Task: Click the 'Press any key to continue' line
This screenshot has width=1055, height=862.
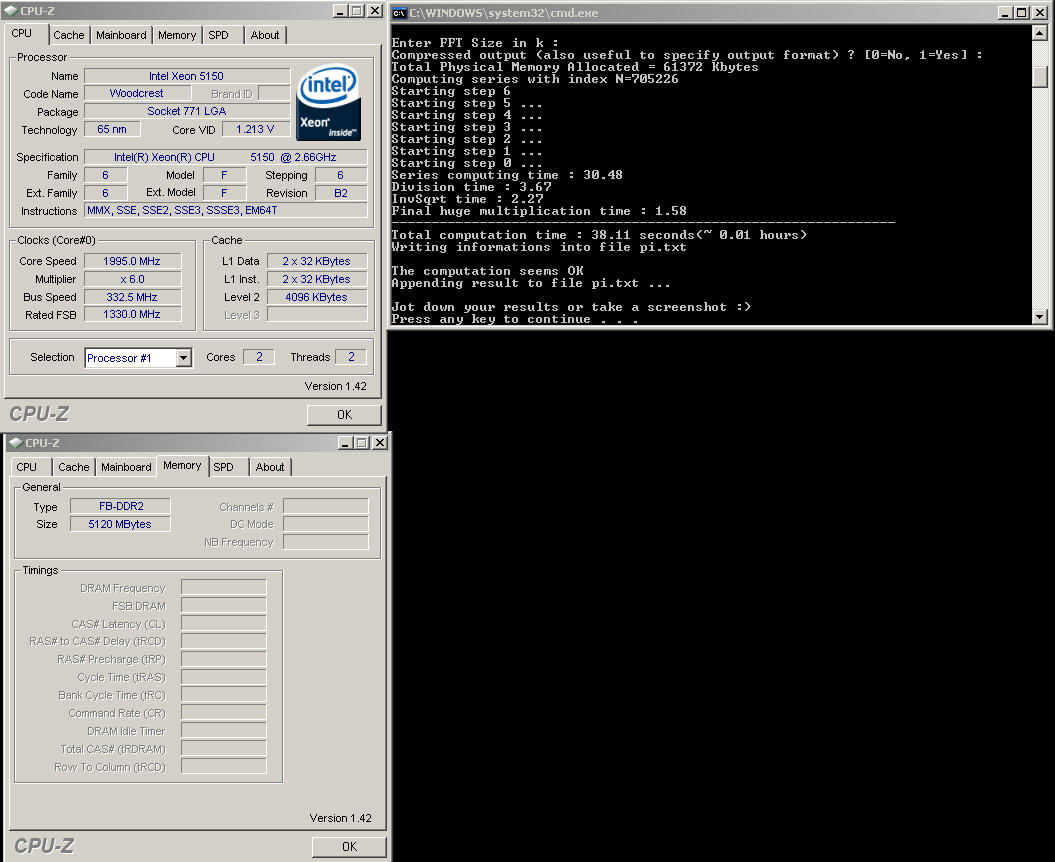Action: (515, 319)
